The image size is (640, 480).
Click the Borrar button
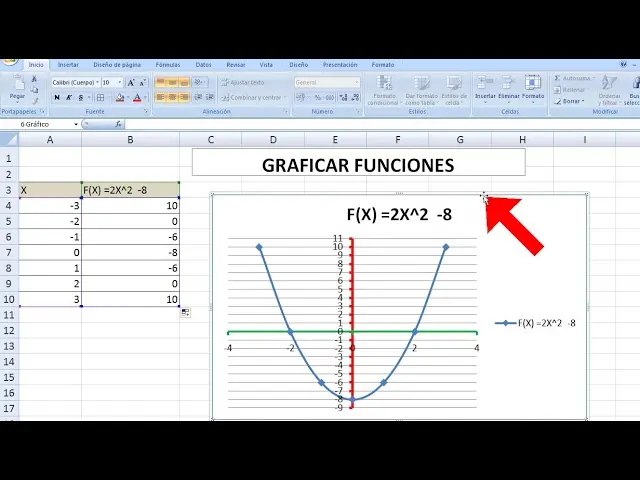573,101
